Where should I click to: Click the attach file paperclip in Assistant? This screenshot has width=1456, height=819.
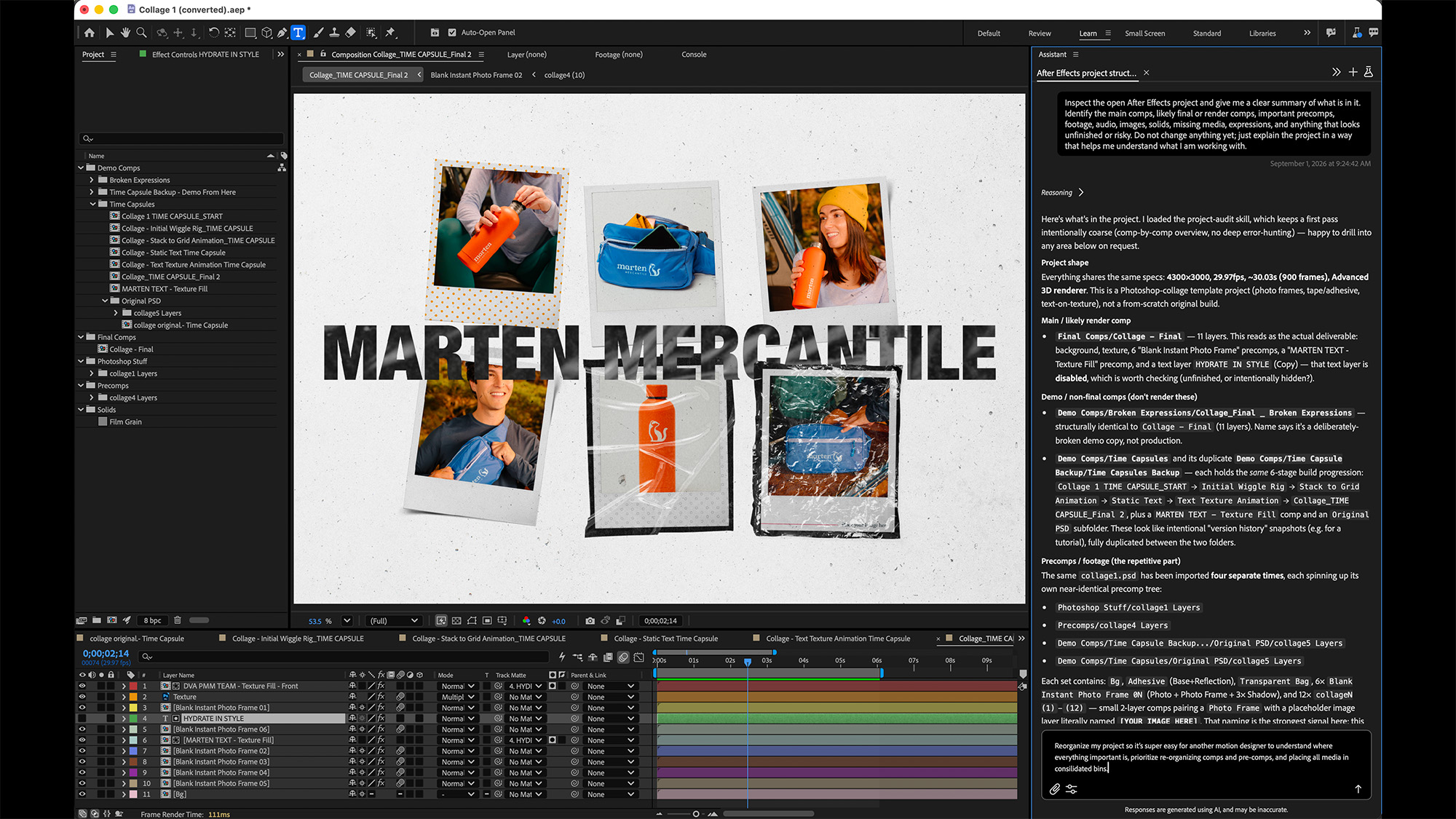pyautogui.click(x=1054, y=789)
